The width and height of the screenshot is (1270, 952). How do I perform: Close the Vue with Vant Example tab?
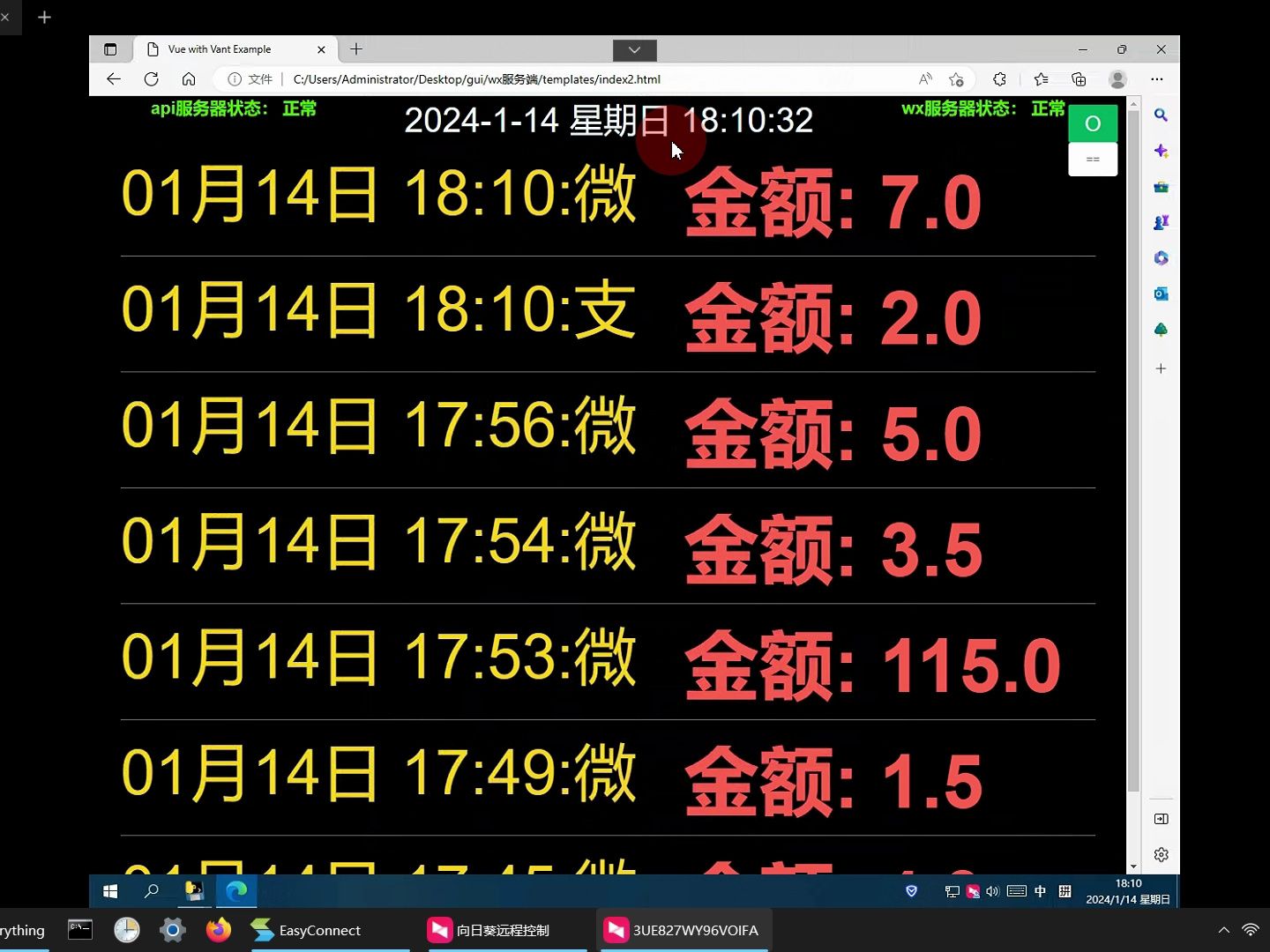coord(321,49)
